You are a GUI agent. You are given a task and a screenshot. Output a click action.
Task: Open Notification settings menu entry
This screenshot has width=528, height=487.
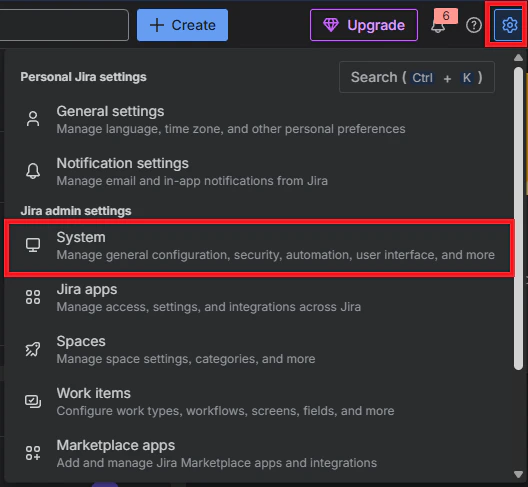259,171
